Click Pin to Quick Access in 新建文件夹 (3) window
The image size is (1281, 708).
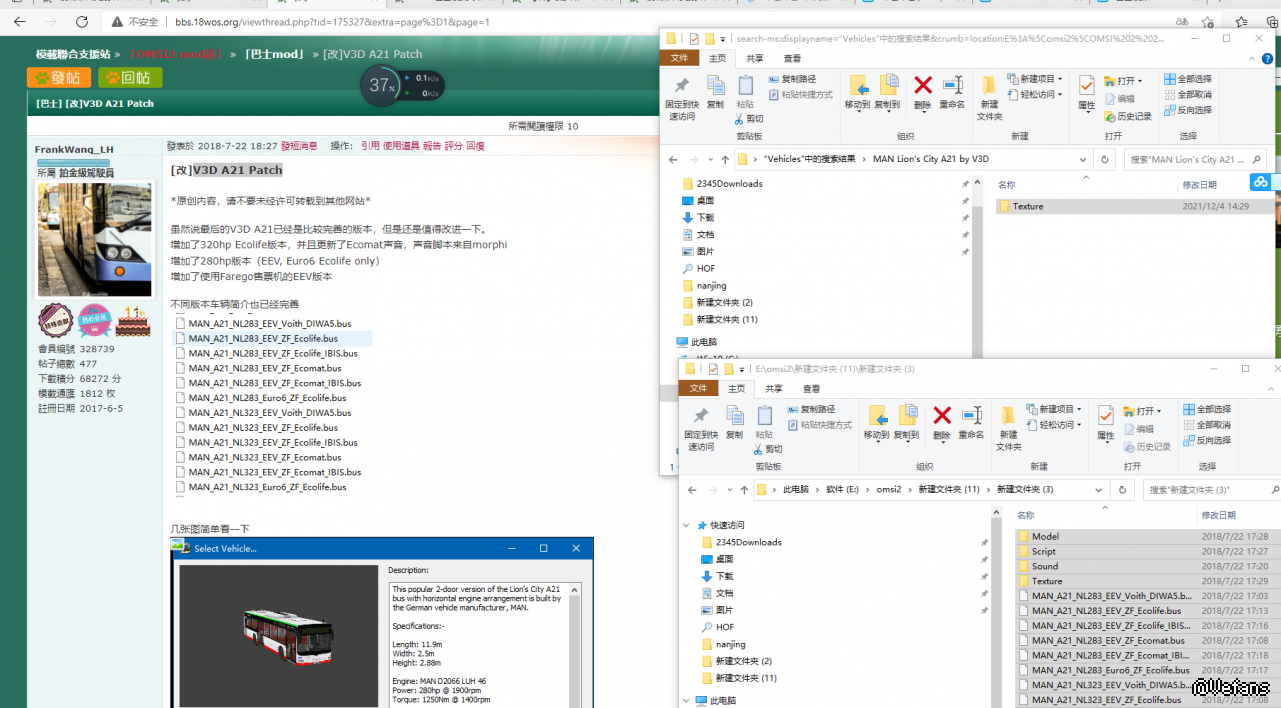(x=700, y=428)
